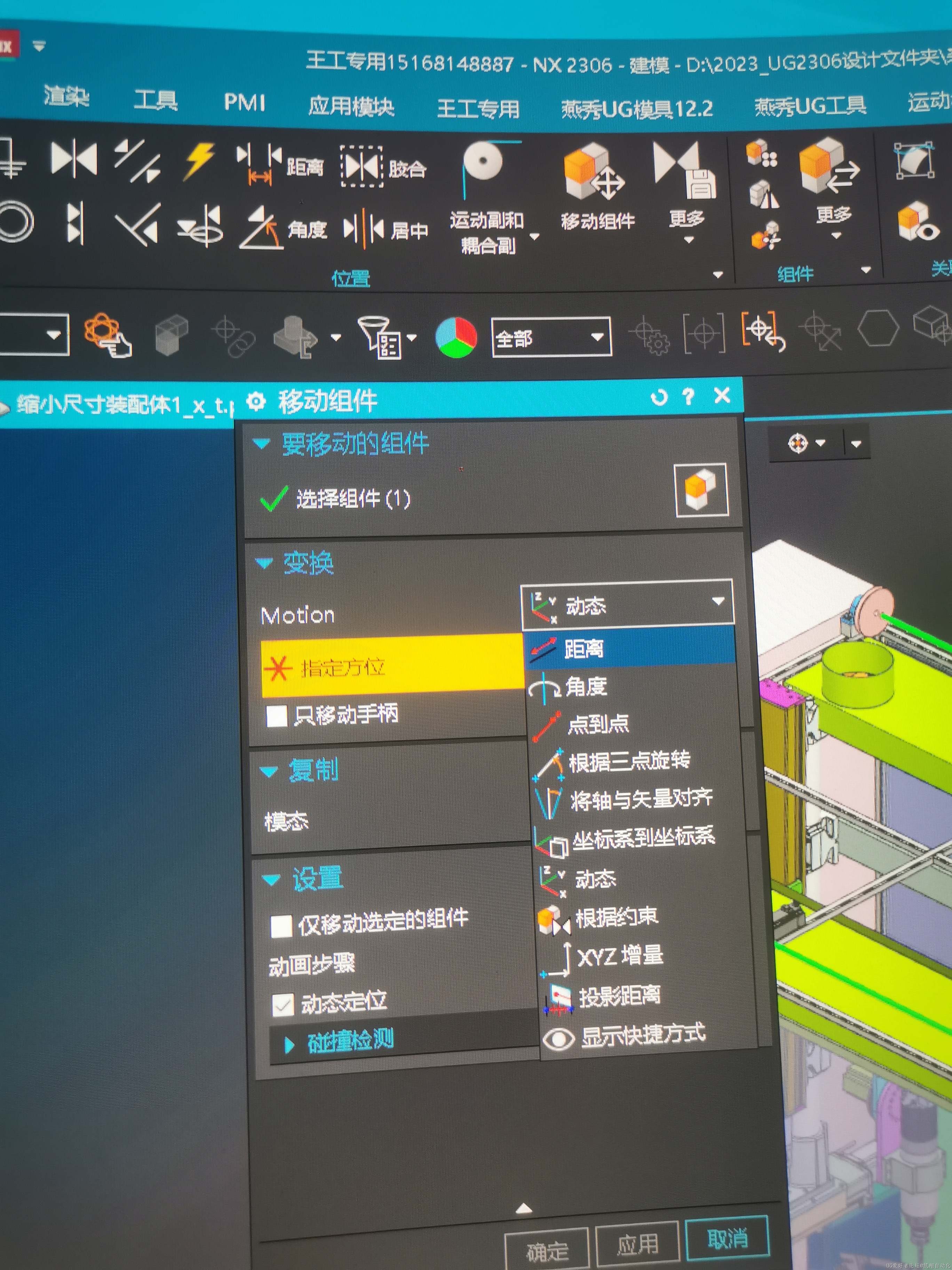Viewport: 952px width, 1270px height.
Task: Click the 距离 distance constraint icon in ribbon
Action: pyautogui.click(x=259, y=164)
